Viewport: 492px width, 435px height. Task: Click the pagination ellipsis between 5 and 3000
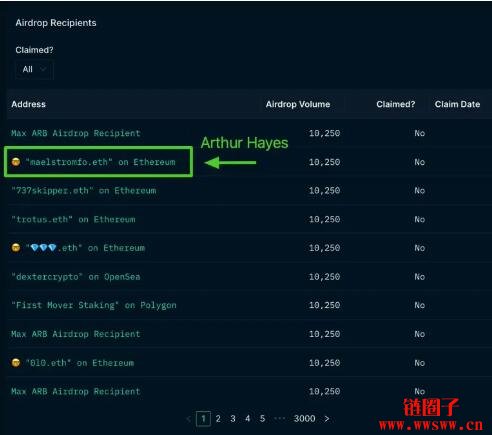pyautogui.click(x=279, y=419)
